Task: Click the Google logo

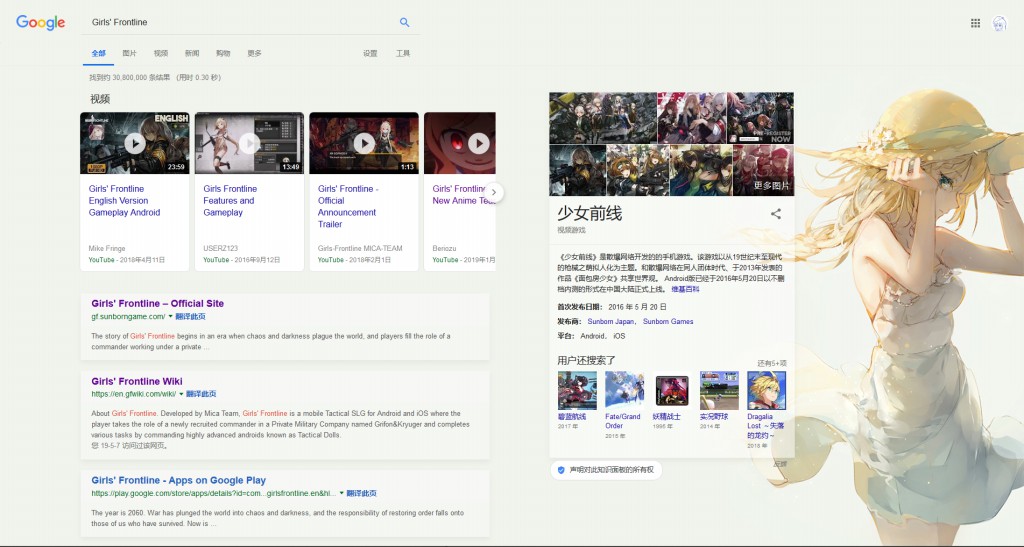Action: 40,23
